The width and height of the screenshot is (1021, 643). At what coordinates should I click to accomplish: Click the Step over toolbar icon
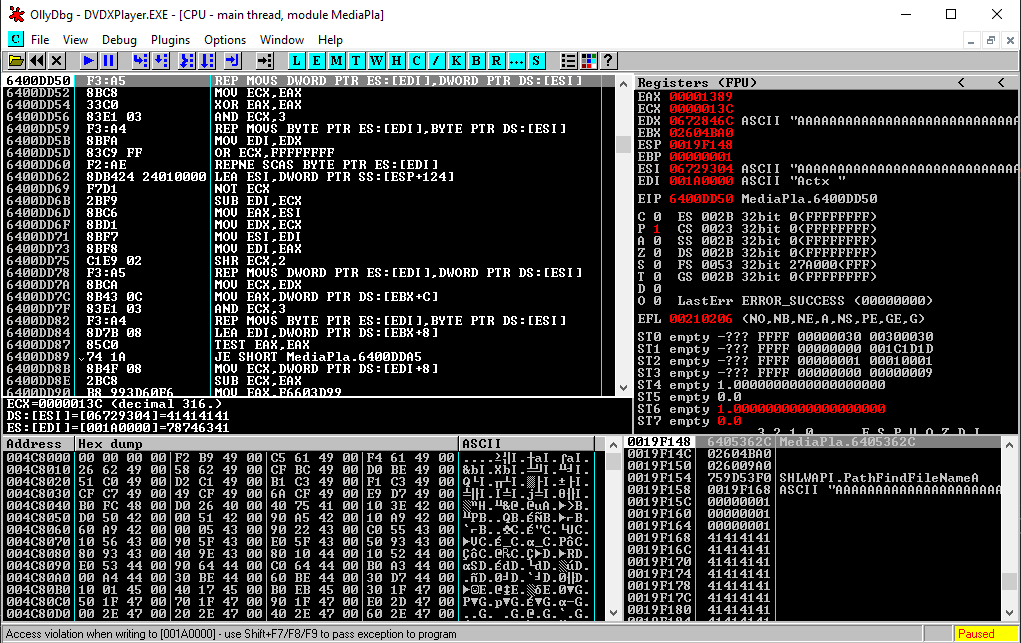pos(161,61)
